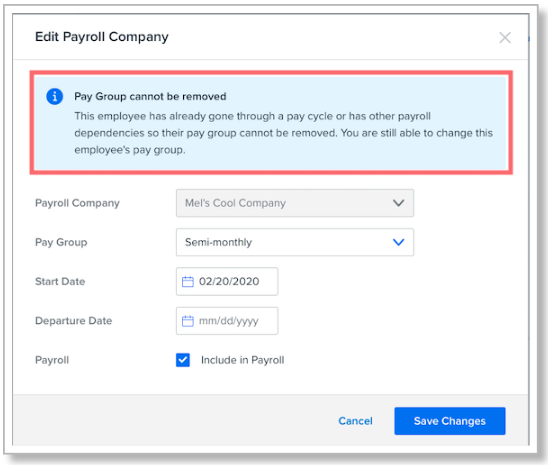Viewport: 548px width, 465px height.
Task: Expand the Payroll Company chevron arrow
Action: pyautogui.click(x=398, y=203)
